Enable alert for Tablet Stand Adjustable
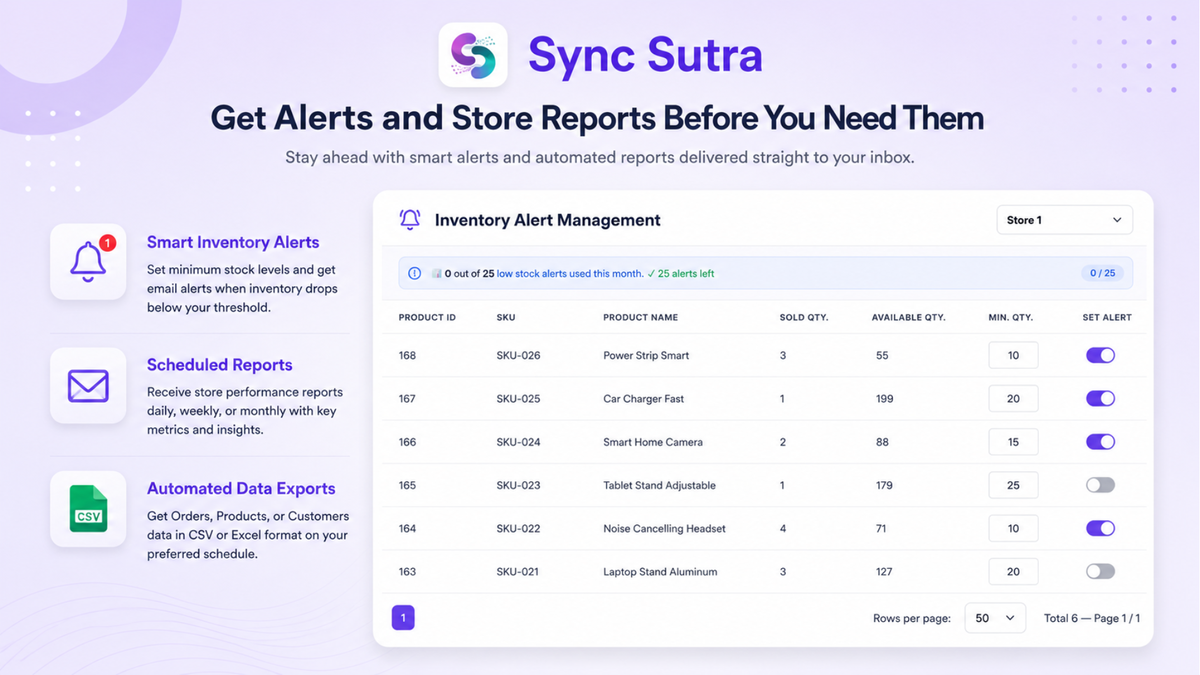The image size is (1200, 675). 1100,485
